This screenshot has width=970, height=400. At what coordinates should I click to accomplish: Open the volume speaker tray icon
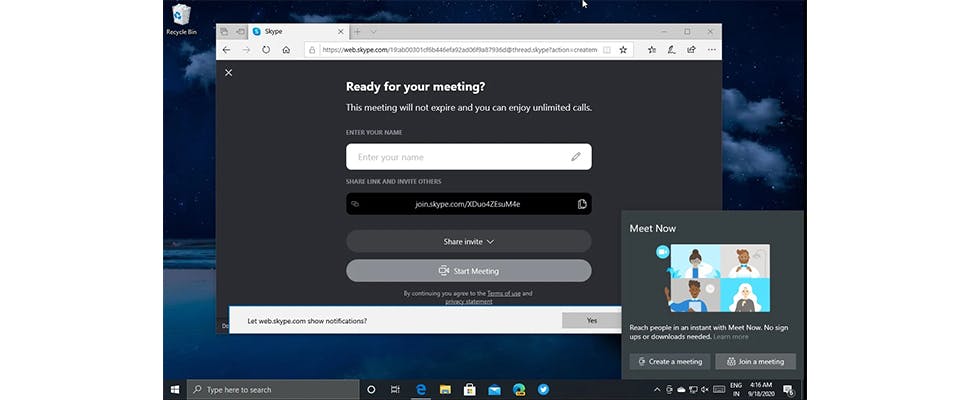[x=704, y=389]
